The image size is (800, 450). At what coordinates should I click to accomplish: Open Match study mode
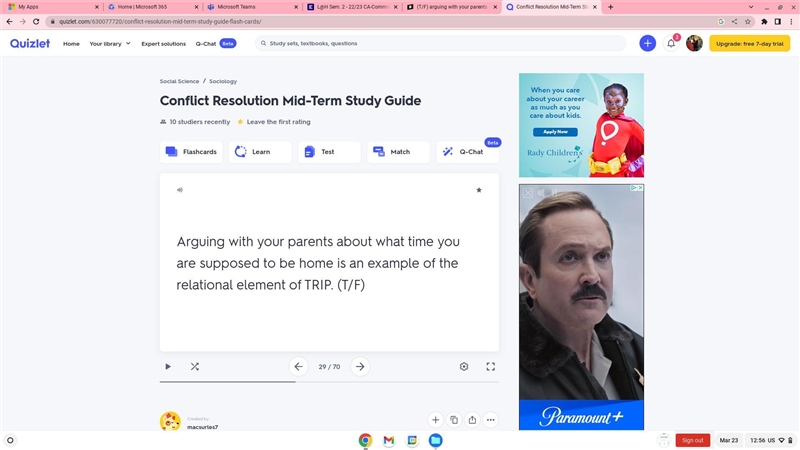pos(398,152)
